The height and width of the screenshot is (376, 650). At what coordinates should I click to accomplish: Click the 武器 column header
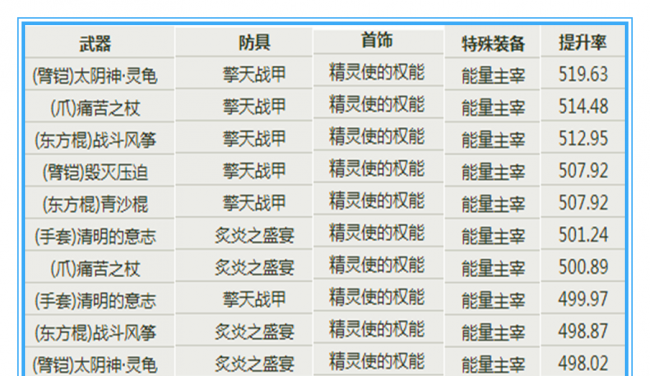[95, 44]
